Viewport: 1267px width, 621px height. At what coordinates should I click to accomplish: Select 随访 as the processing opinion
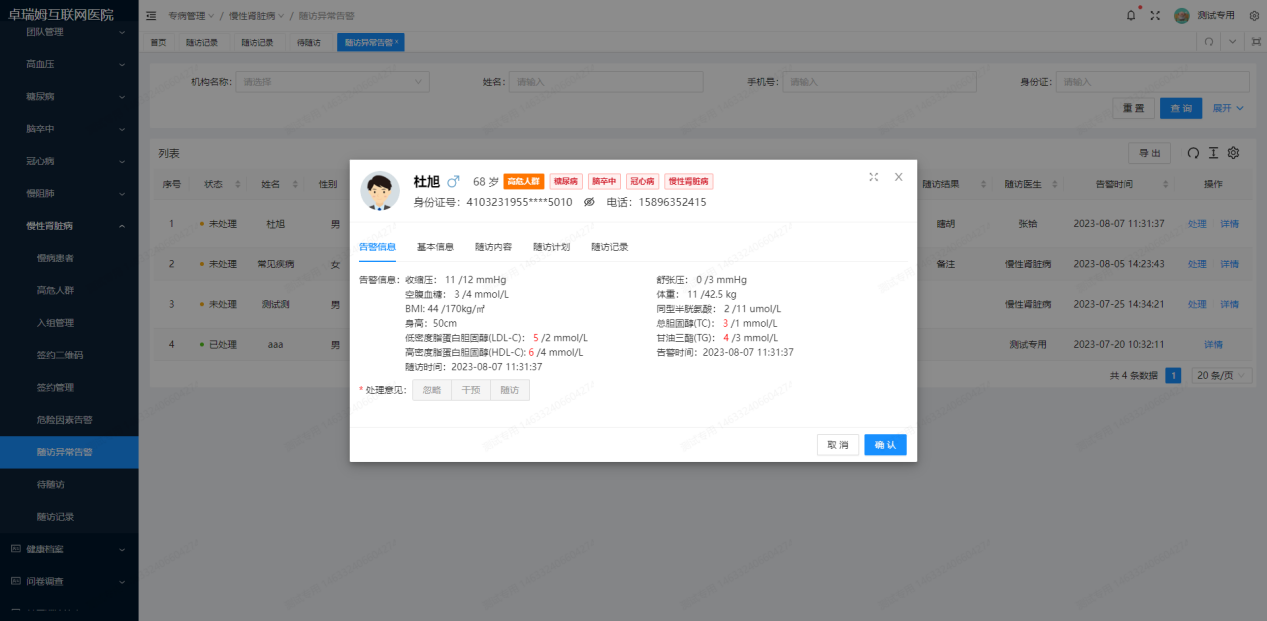click(509, 389)
